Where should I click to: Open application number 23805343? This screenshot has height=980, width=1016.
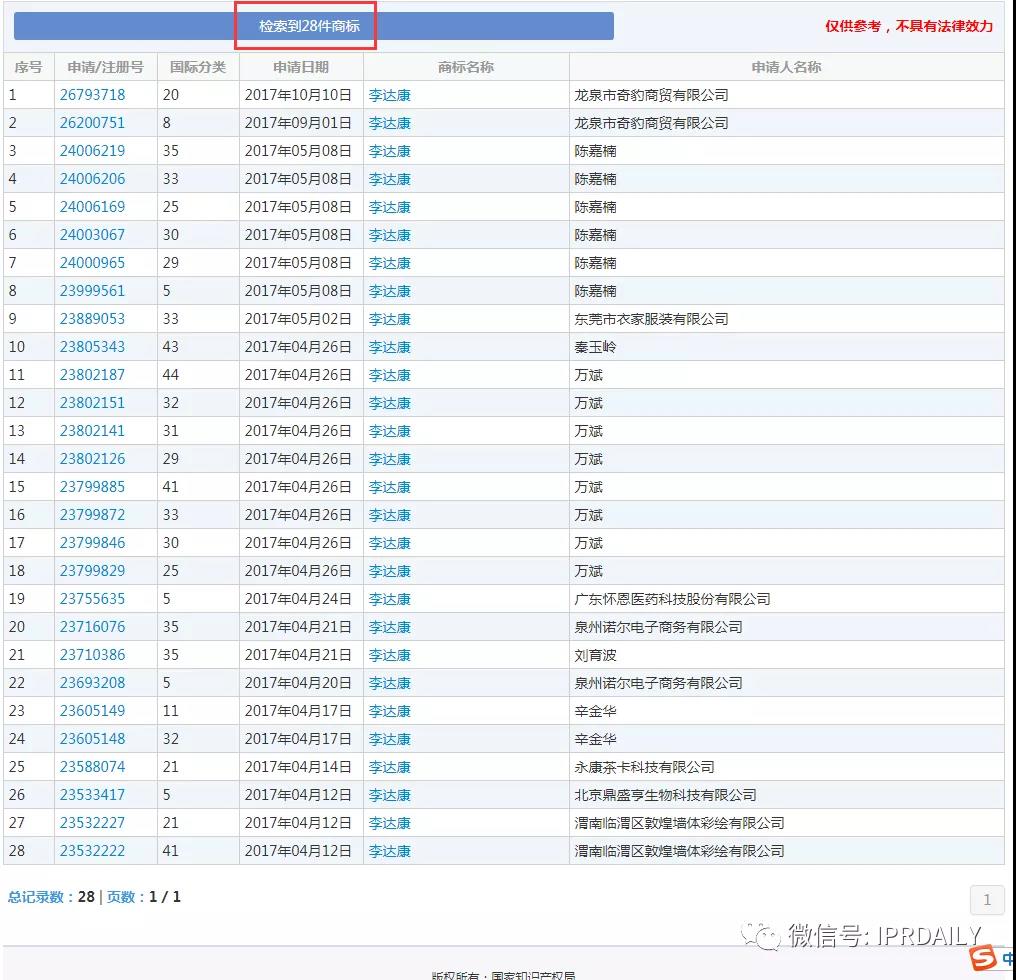[x=92, y=347]
